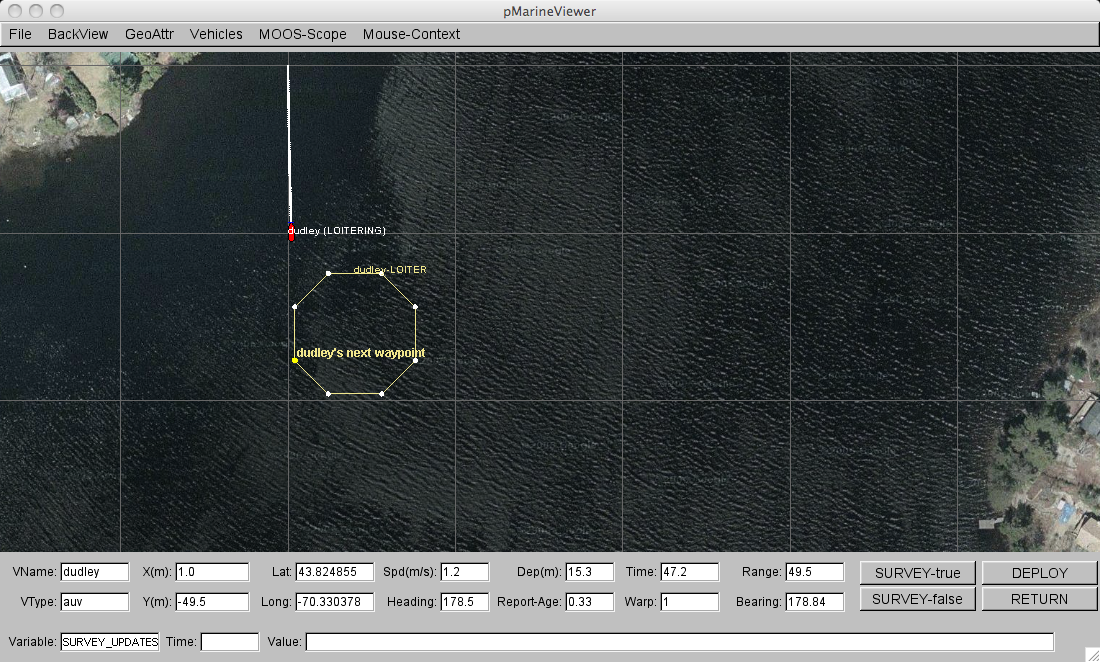
Task: Click the empty Value input field
Action: point(679,642)
